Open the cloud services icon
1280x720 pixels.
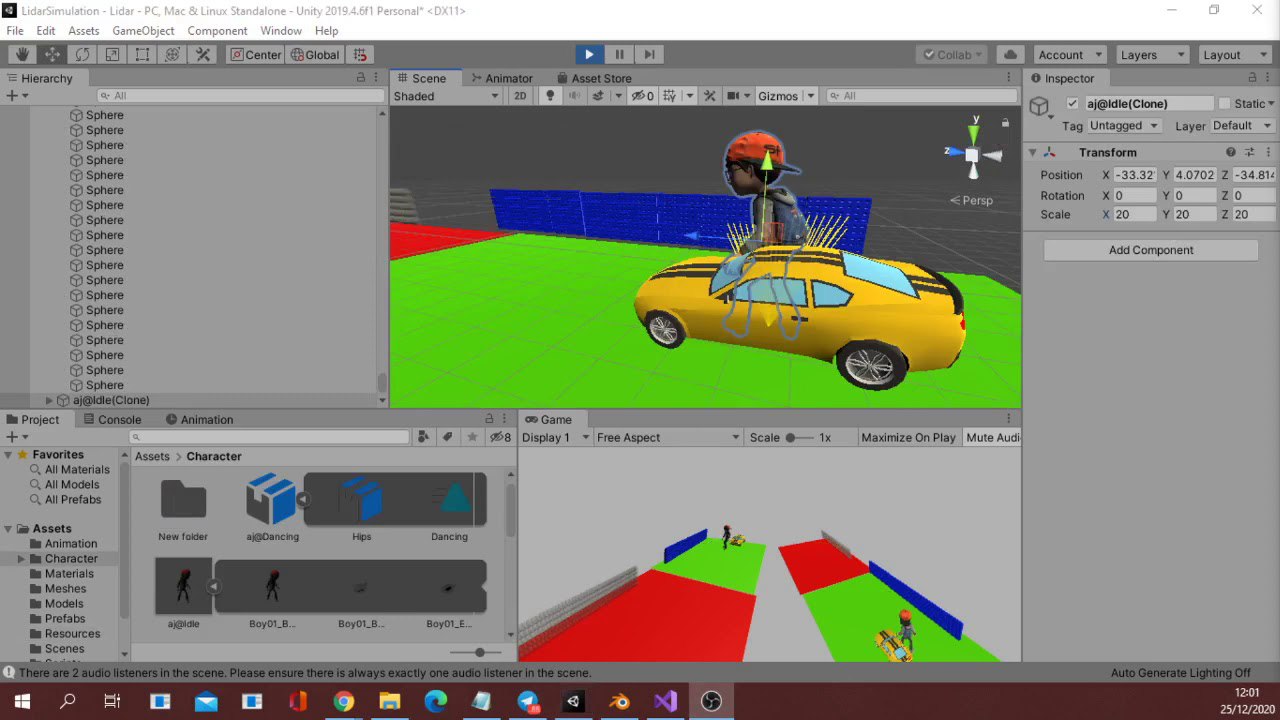pos(1010,55)
